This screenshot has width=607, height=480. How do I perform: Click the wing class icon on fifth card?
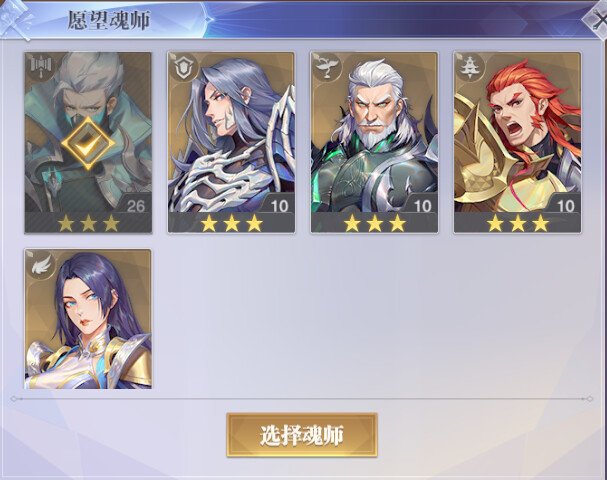(41, 265)
